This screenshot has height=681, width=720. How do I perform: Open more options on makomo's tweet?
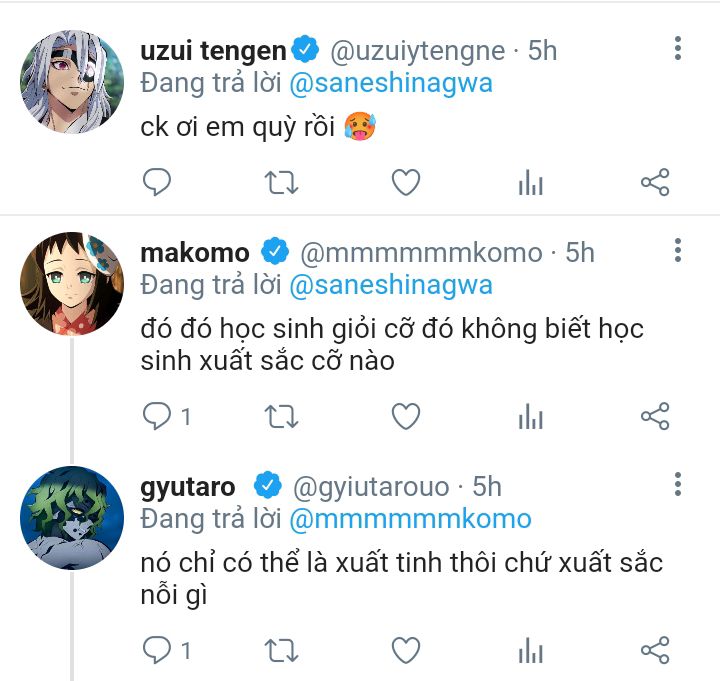[678, 250]
